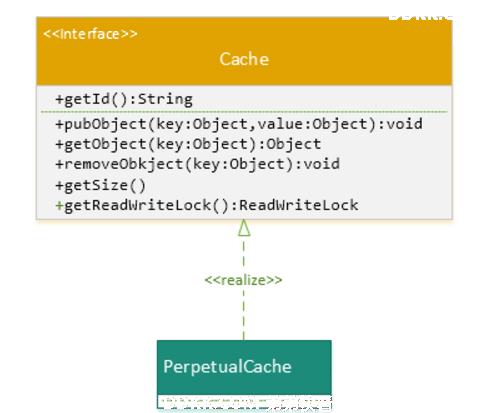Select the +getSize() method text

100,186
